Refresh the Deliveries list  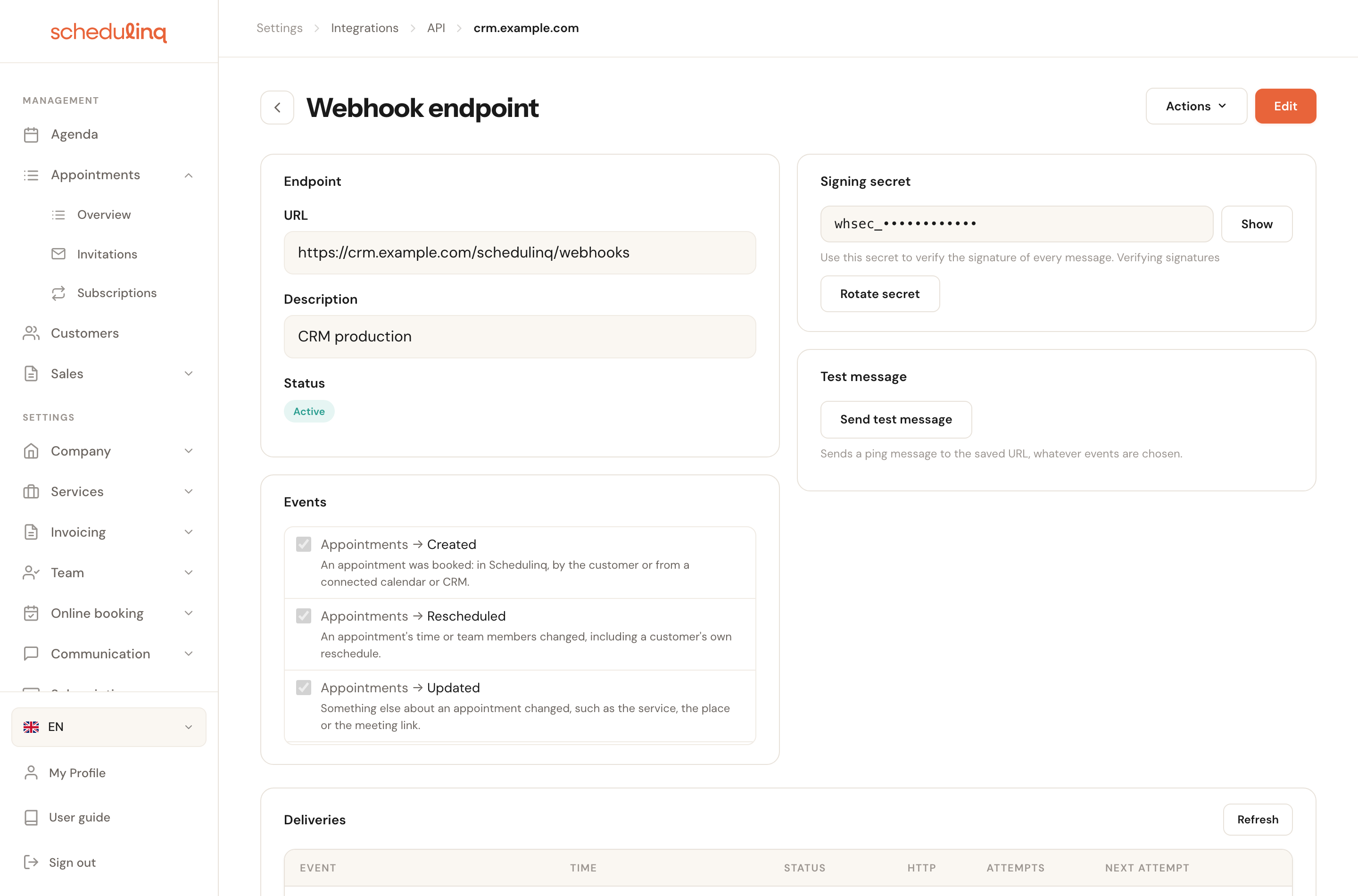point(1258,820)
